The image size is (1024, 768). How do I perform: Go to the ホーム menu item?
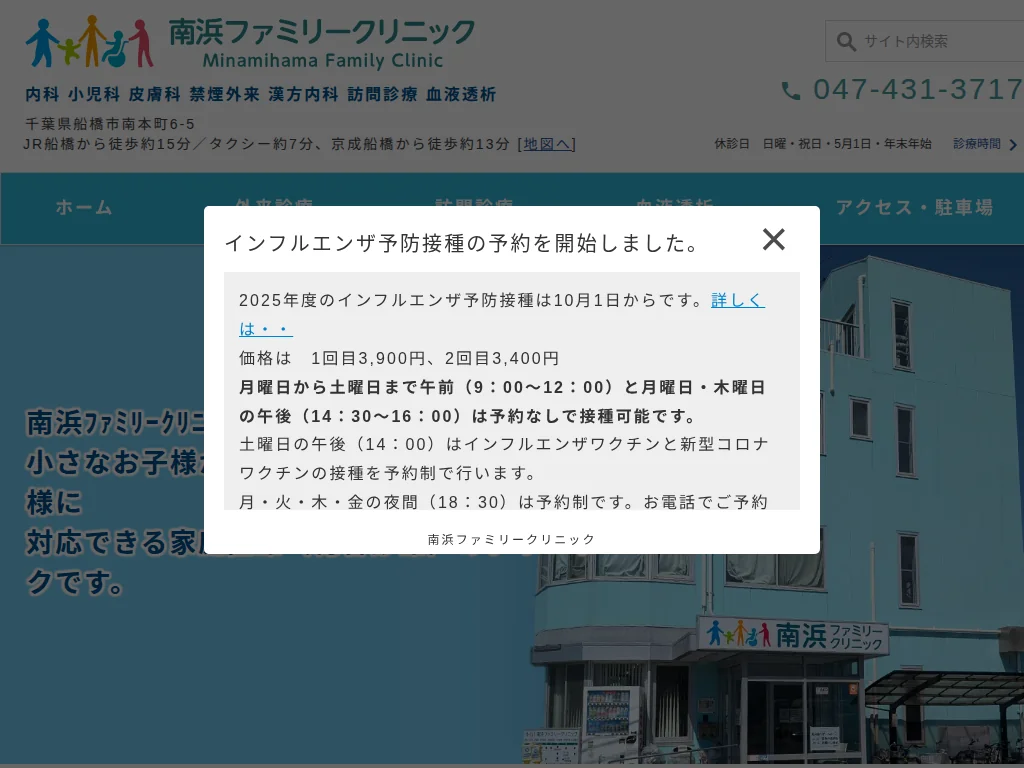click(x=84, y=208)
